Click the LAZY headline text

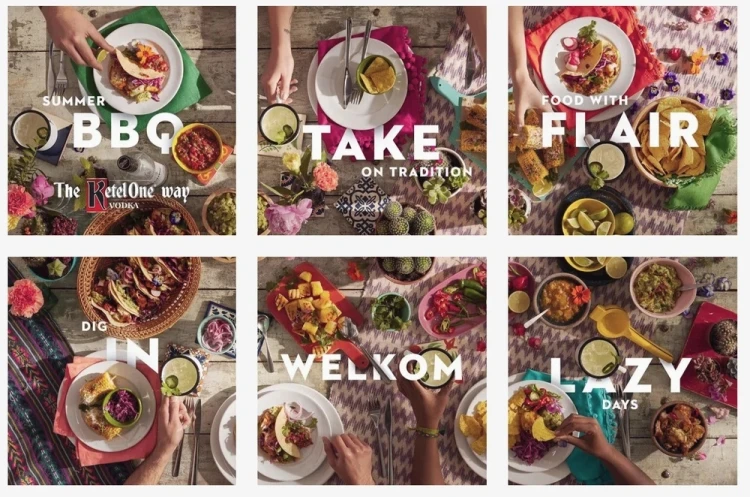(x=620, y=375)
